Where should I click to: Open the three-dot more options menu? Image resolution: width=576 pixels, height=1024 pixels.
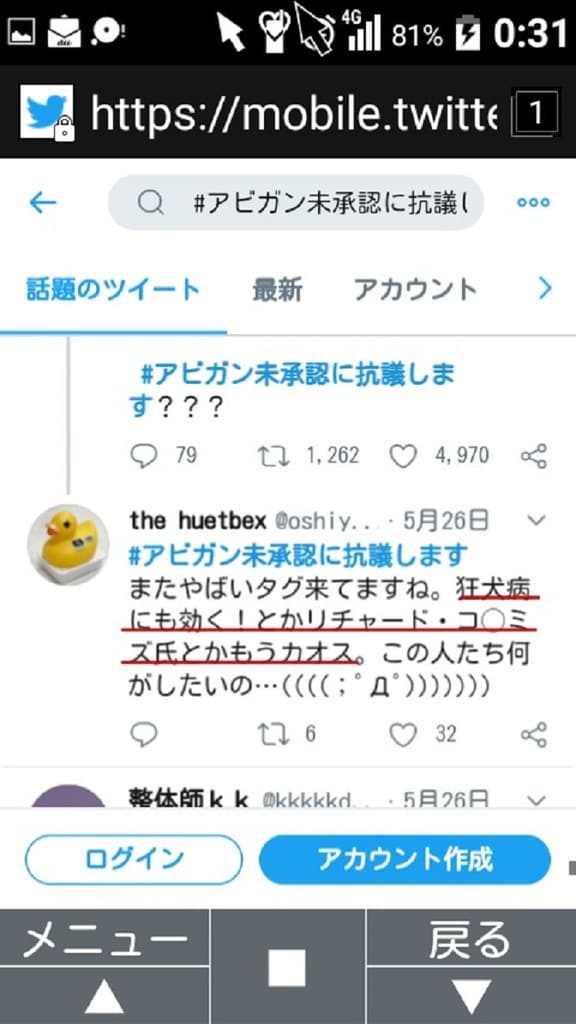click(533, 202)
